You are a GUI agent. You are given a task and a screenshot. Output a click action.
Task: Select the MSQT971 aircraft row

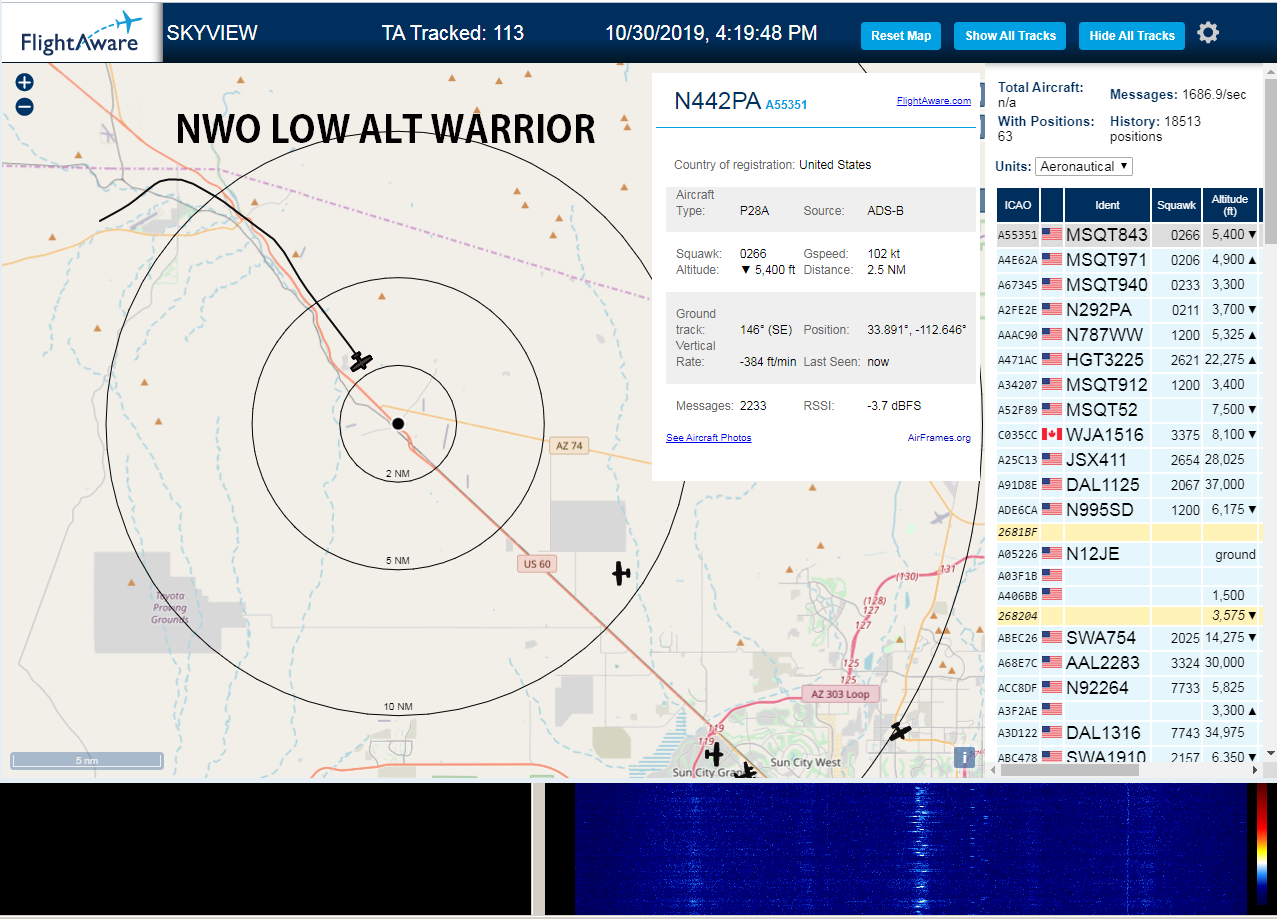pos(1128,260)
